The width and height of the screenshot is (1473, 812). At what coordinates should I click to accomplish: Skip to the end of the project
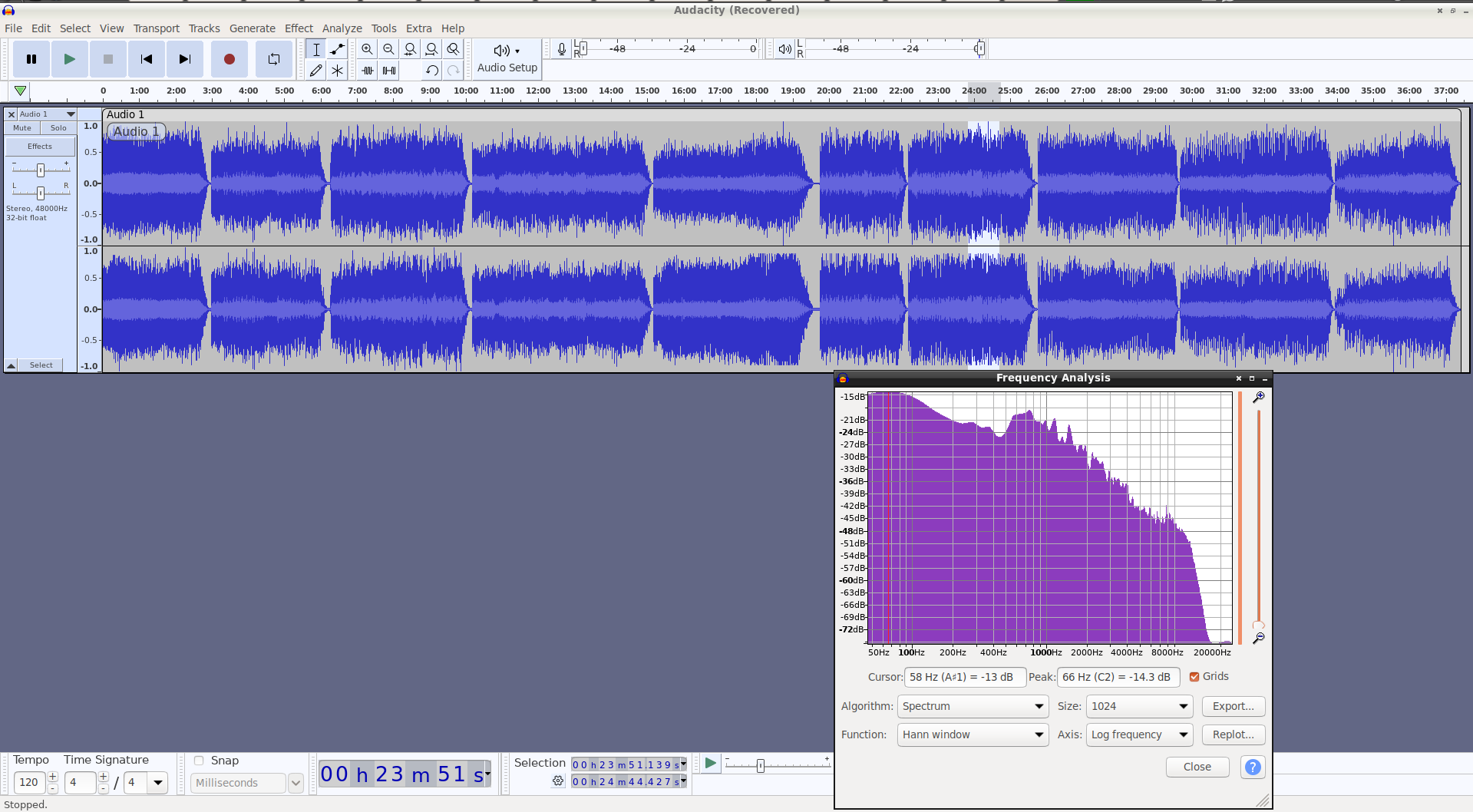click(x=185, y=59)
